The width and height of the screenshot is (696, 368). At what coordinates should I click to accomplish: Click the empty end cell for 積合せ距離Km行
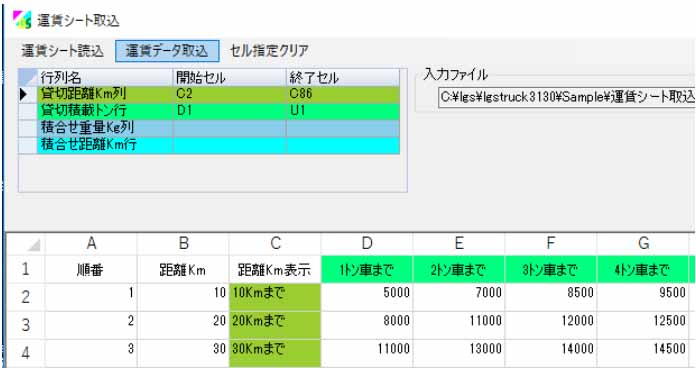[x=343, y=145]
